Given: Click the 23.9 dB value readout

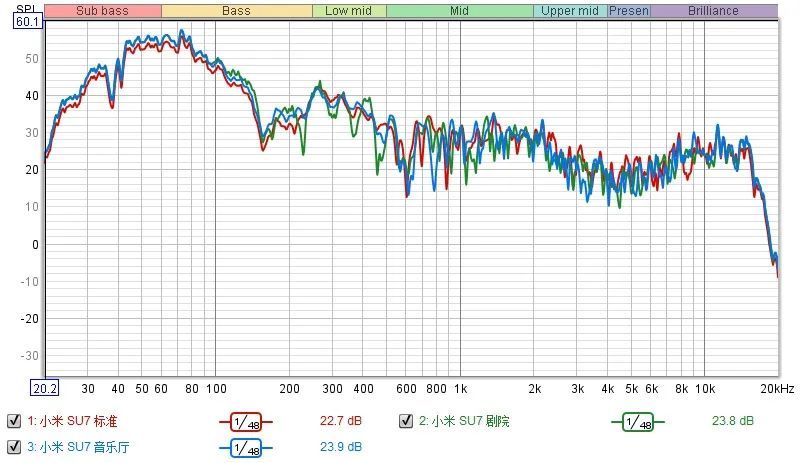Looking at the screenshot, I should [341, 447].
